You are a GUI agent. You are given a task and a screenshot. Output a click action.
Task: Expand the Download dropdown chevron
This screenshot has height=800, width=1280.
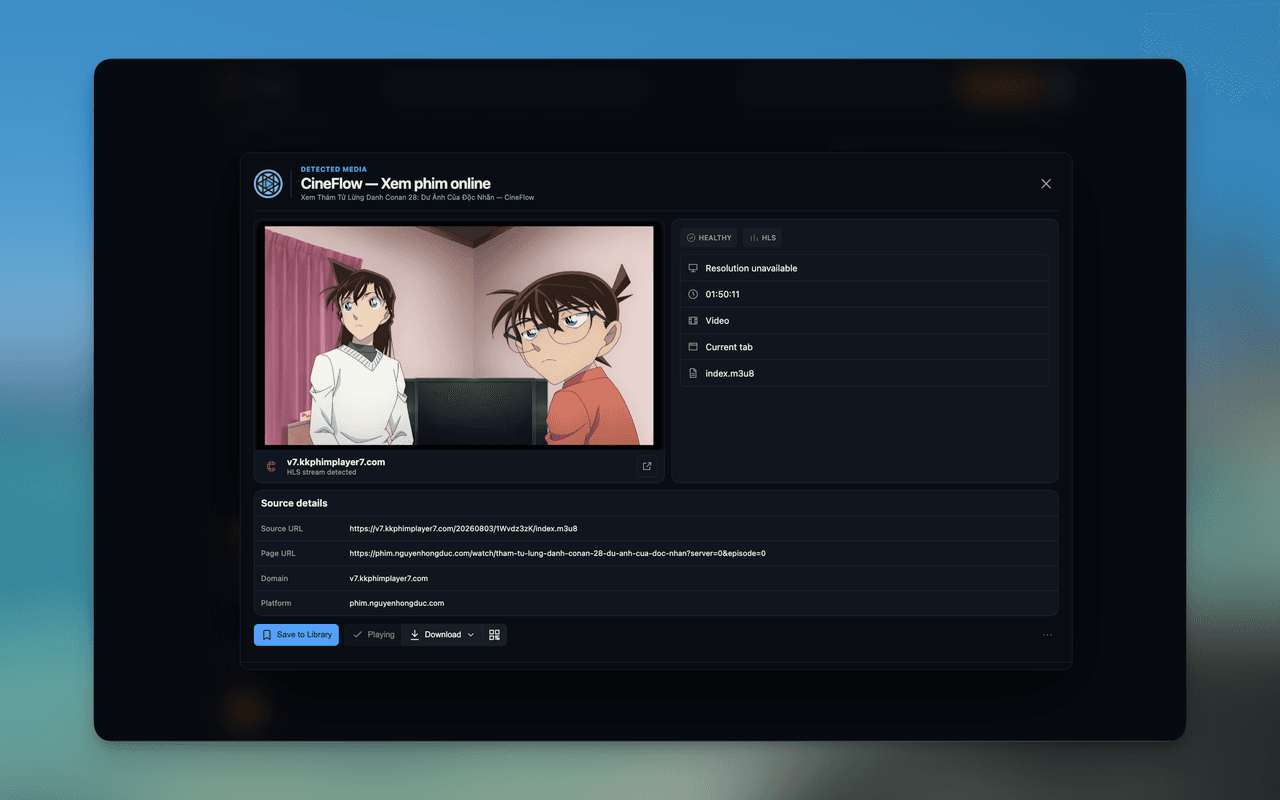tap(471, 635)
